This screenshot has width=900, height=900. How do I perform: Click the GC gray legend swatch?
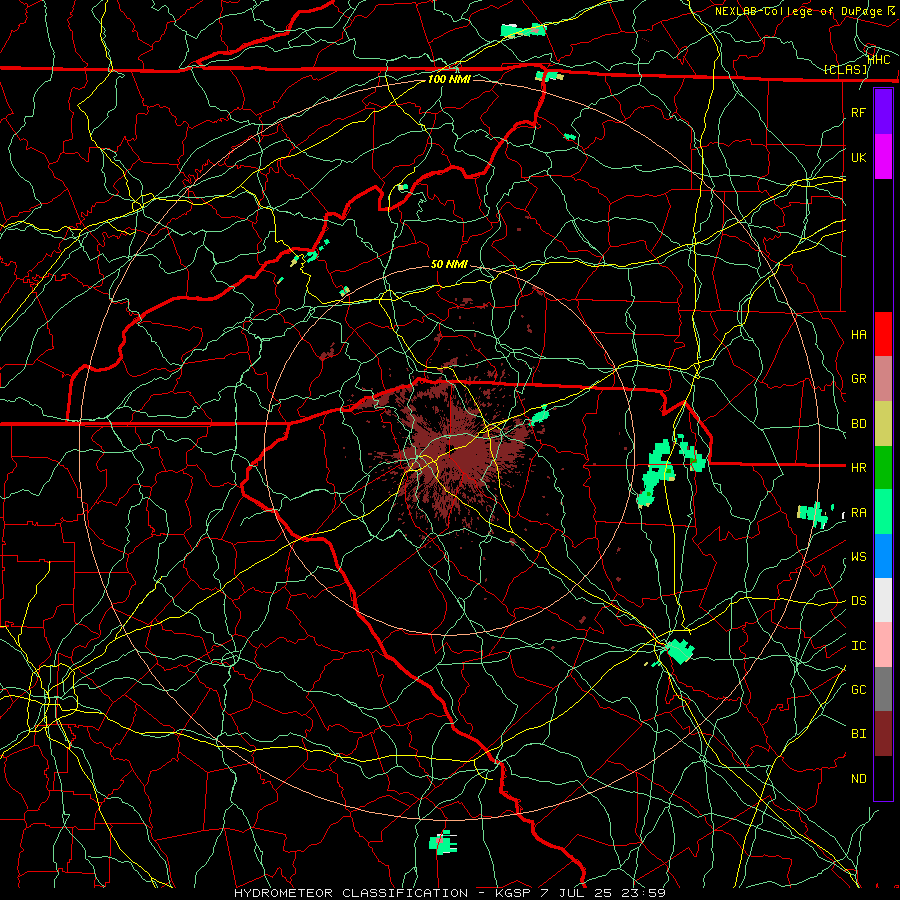[x=883, y=689]
